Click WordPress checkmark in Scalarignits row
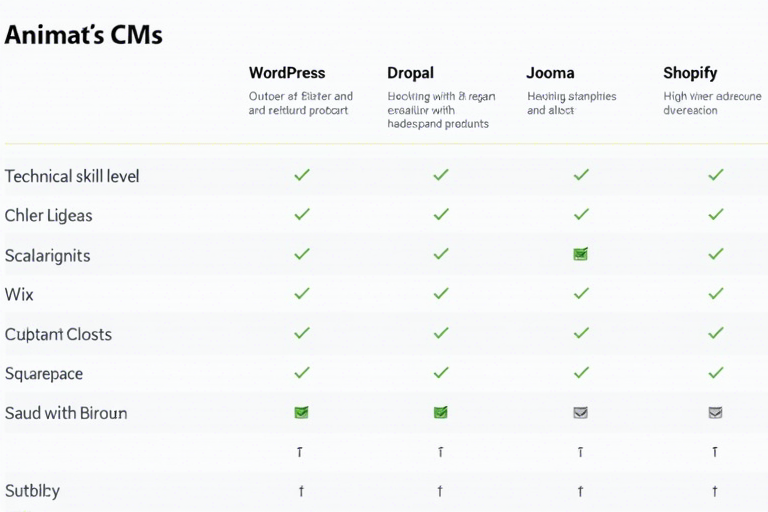The height and width of the screenshot is (512, 768). click(x=301, y=254)
